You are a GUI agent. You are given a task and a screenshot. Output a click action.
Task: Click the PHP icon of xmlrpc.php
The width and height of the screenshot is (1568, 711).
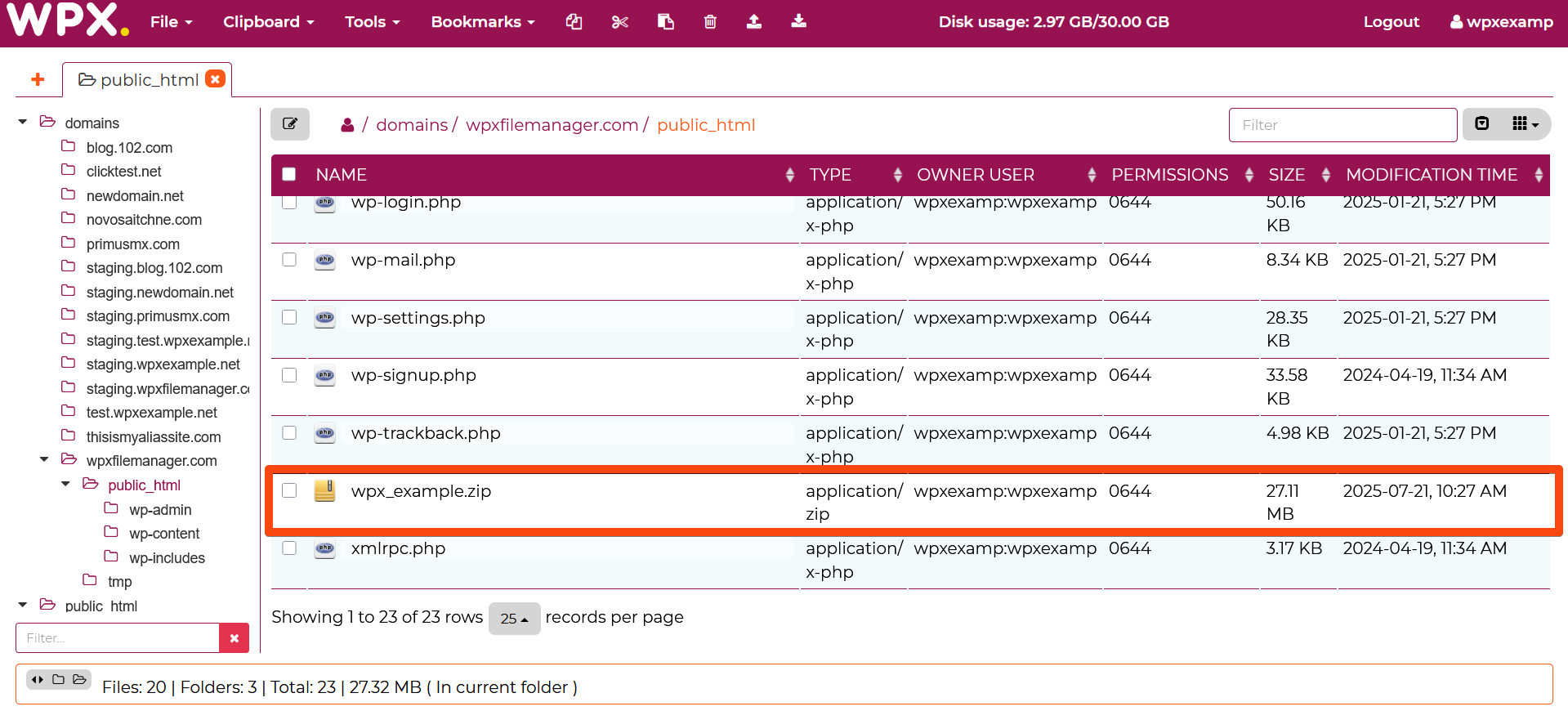325,548
